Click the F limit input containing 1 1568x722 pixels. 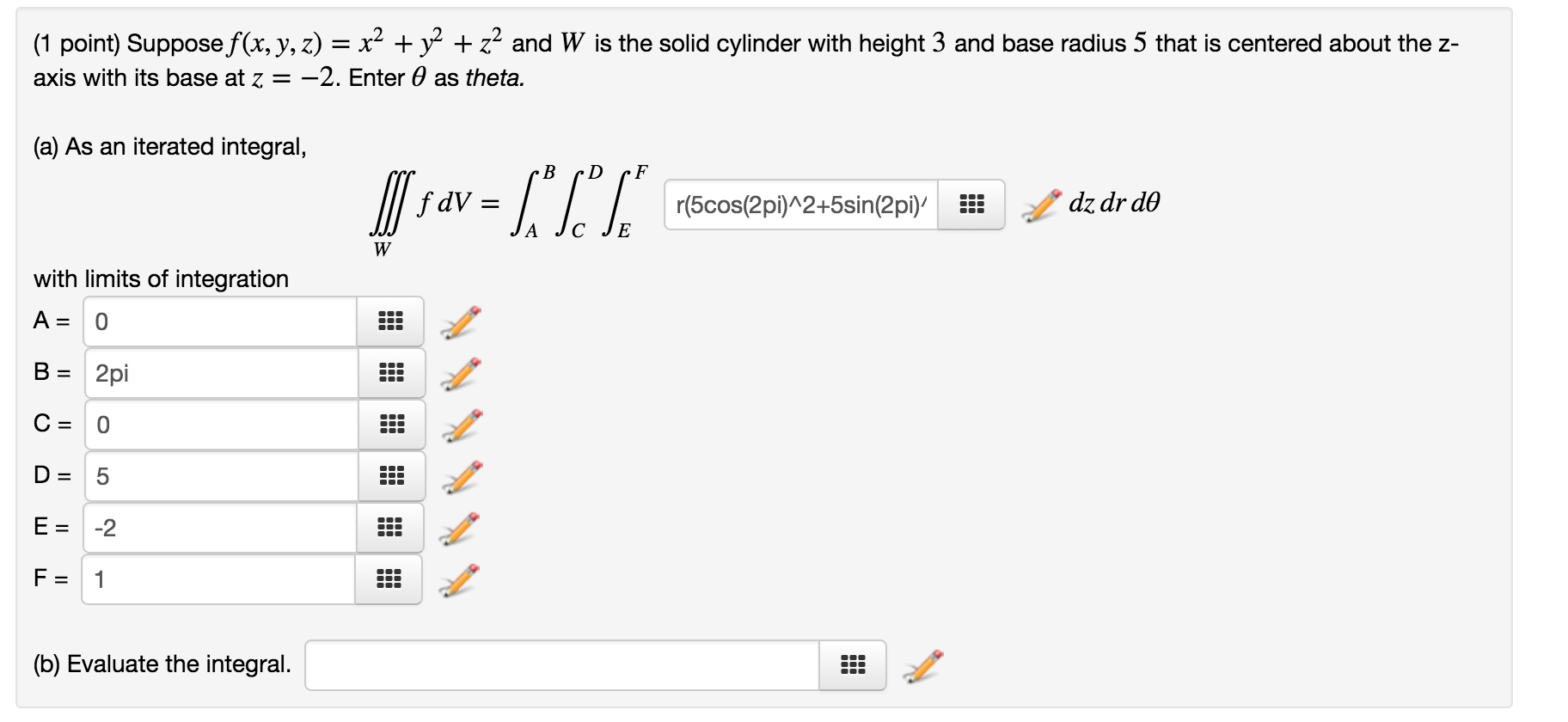[218, 579]
